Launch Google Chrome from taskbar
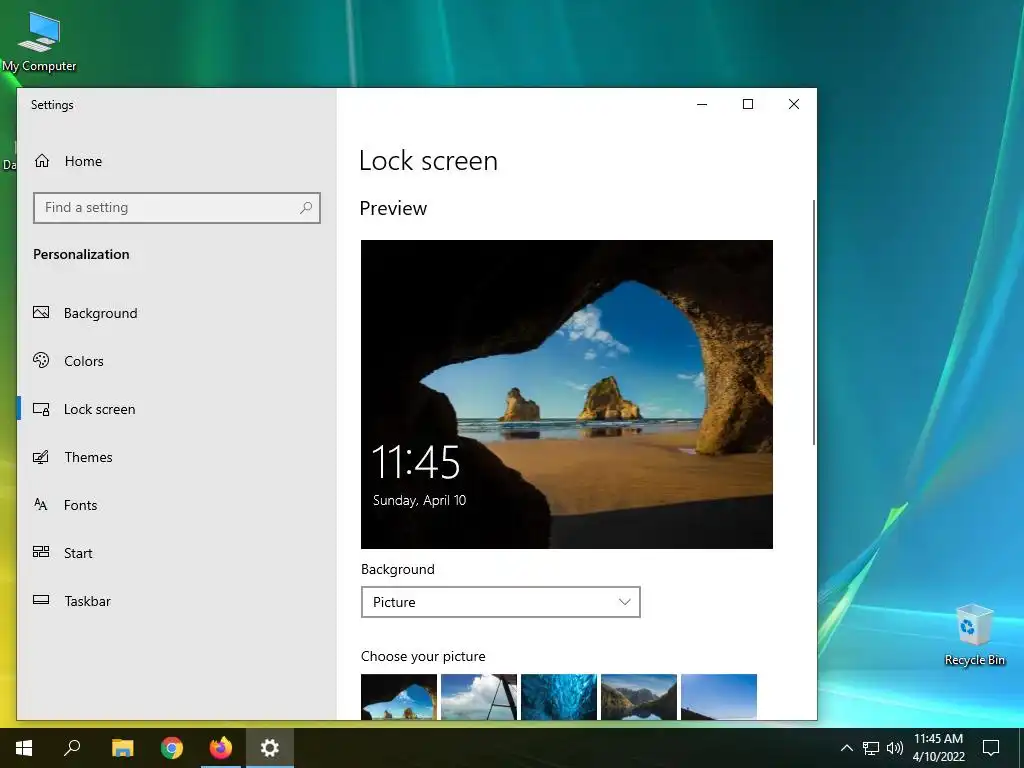The height and width of the screenshot is (768, 1024). [172, 748]
